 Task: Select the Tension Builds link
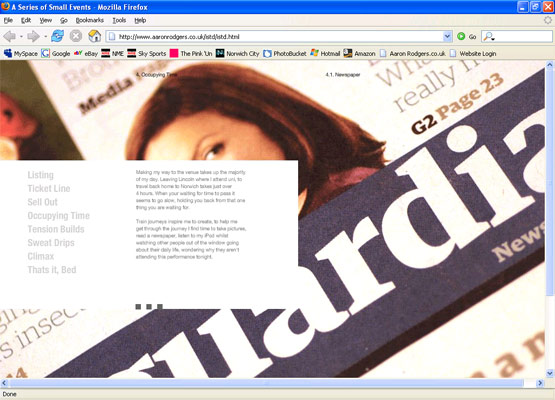(56, 229)
